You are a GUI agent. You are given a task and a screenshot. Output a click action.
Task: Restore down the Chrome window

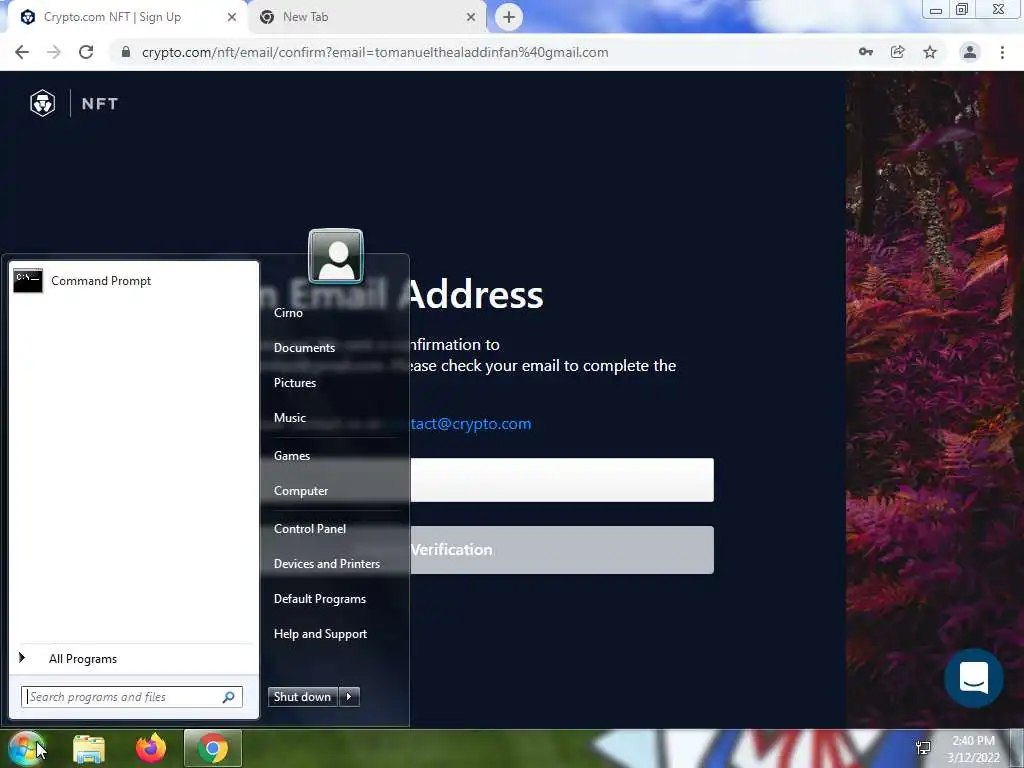point(962,9)
